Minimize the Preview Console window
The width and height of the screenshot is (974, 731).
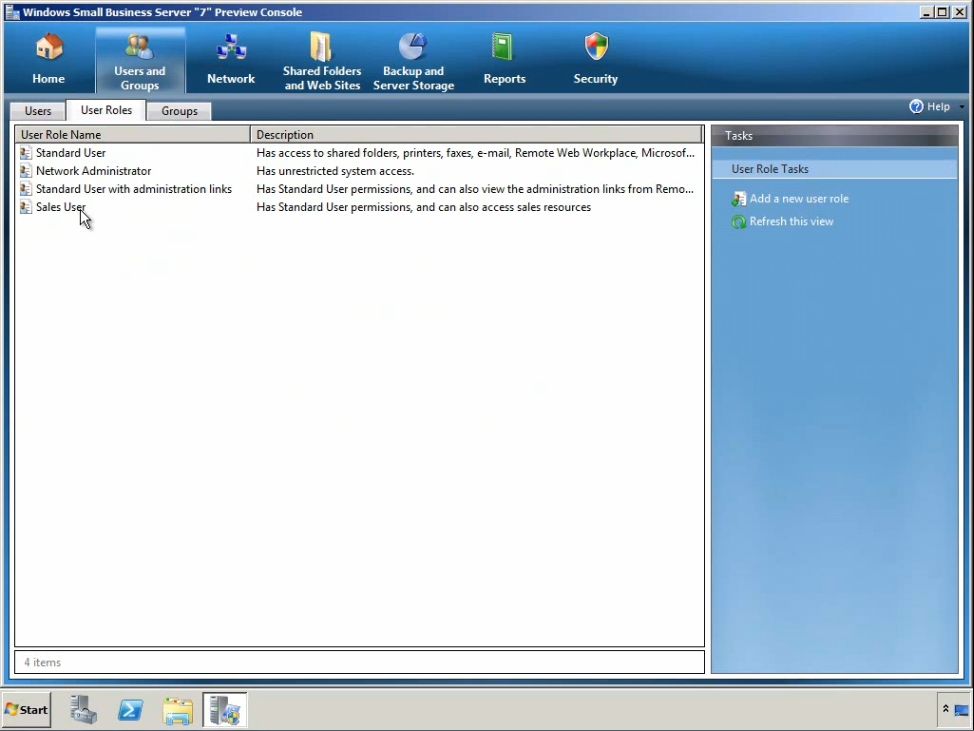[926, 12]
